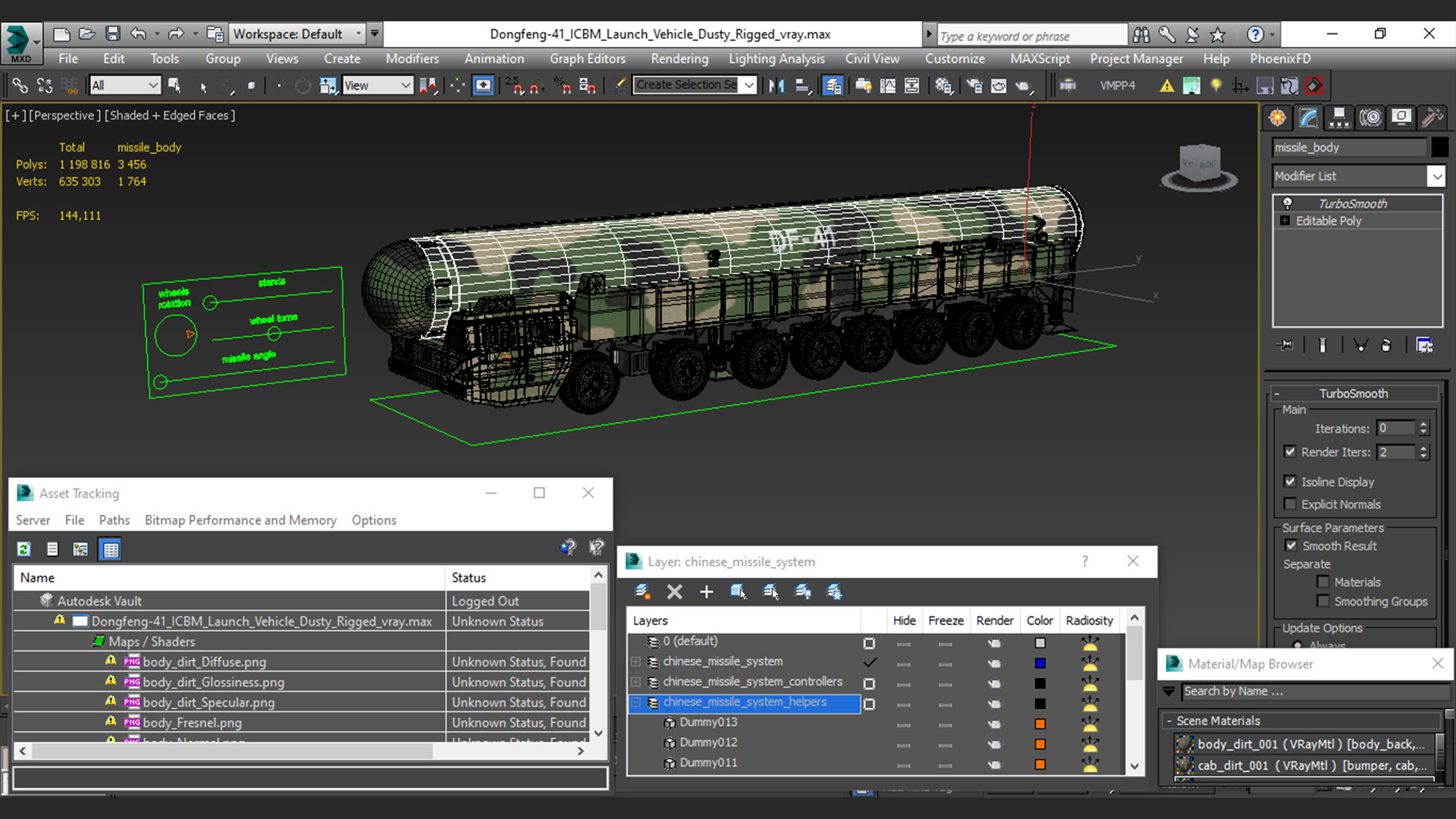The width and height of the screenshot is (1456, 819).
Task: Expand the chinese_missile_system layer
Action: coord(636,661)
